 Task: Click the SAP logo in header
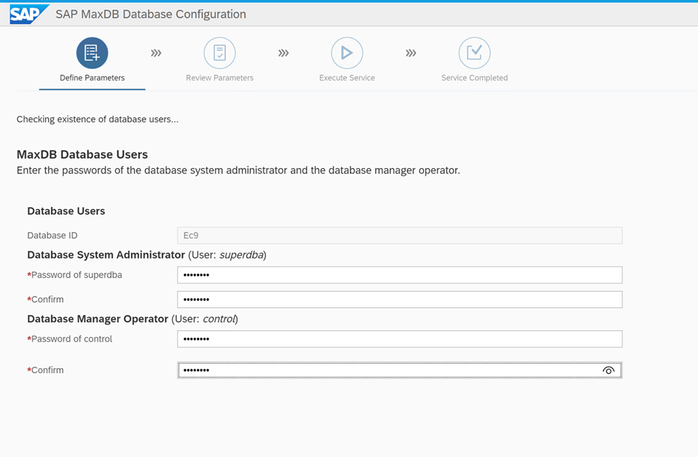28,14
